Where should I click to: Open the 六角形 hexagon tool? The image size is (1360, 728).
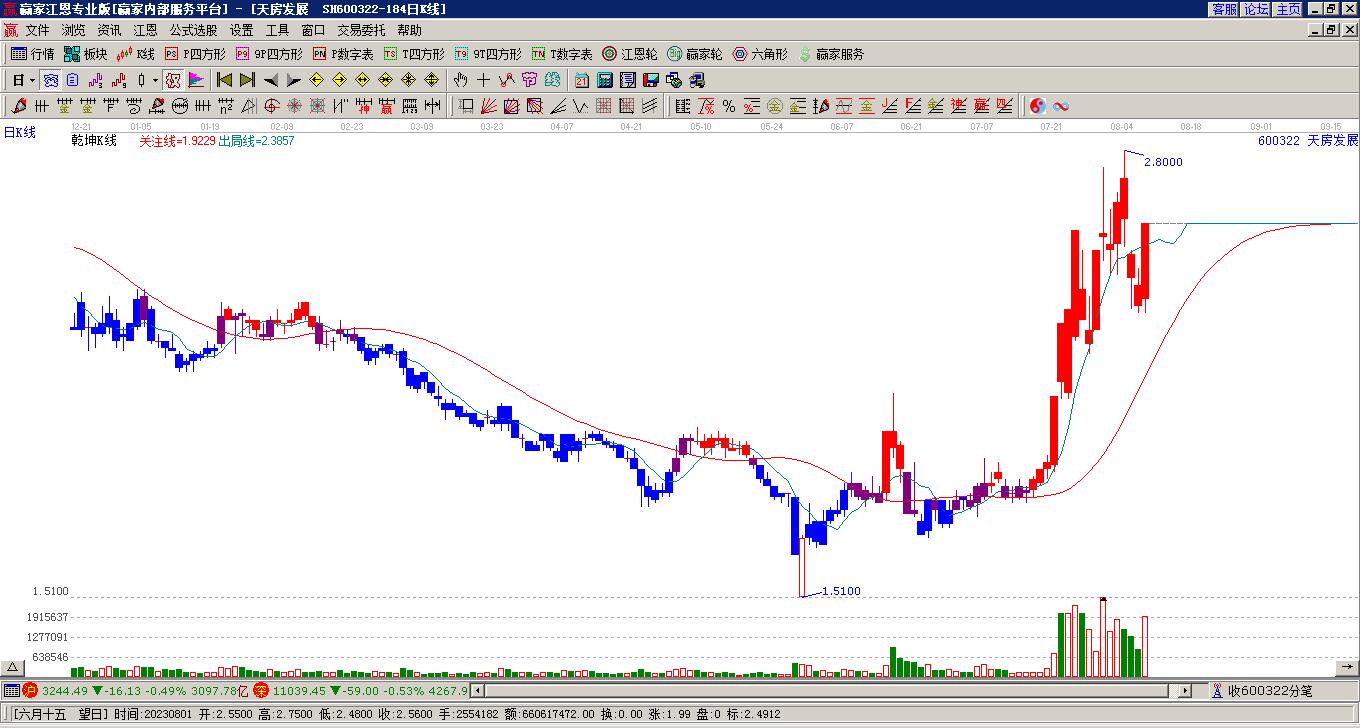(x=760, y=54)
